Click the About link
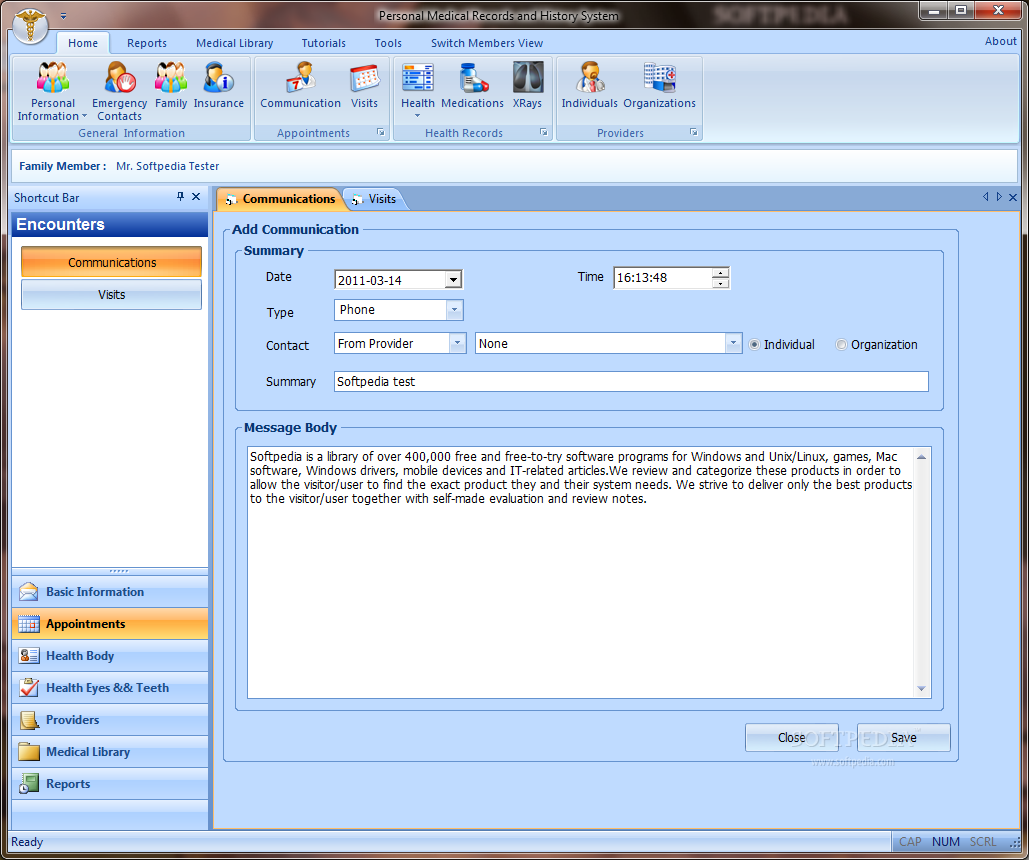 point(1000,41)
